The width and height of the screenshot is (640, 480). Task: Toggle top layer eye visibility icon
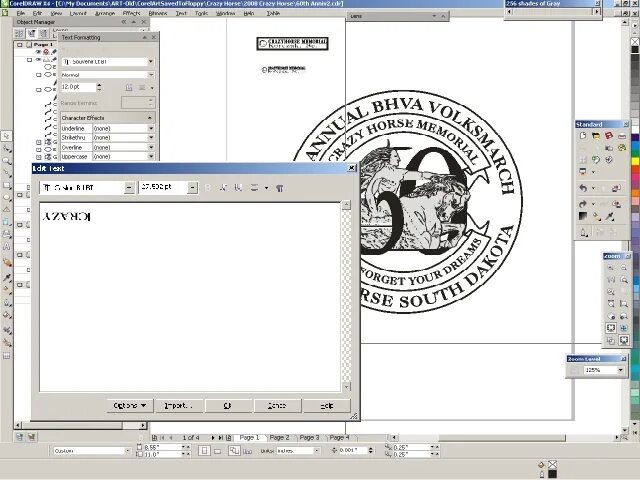tap(38, 52)
